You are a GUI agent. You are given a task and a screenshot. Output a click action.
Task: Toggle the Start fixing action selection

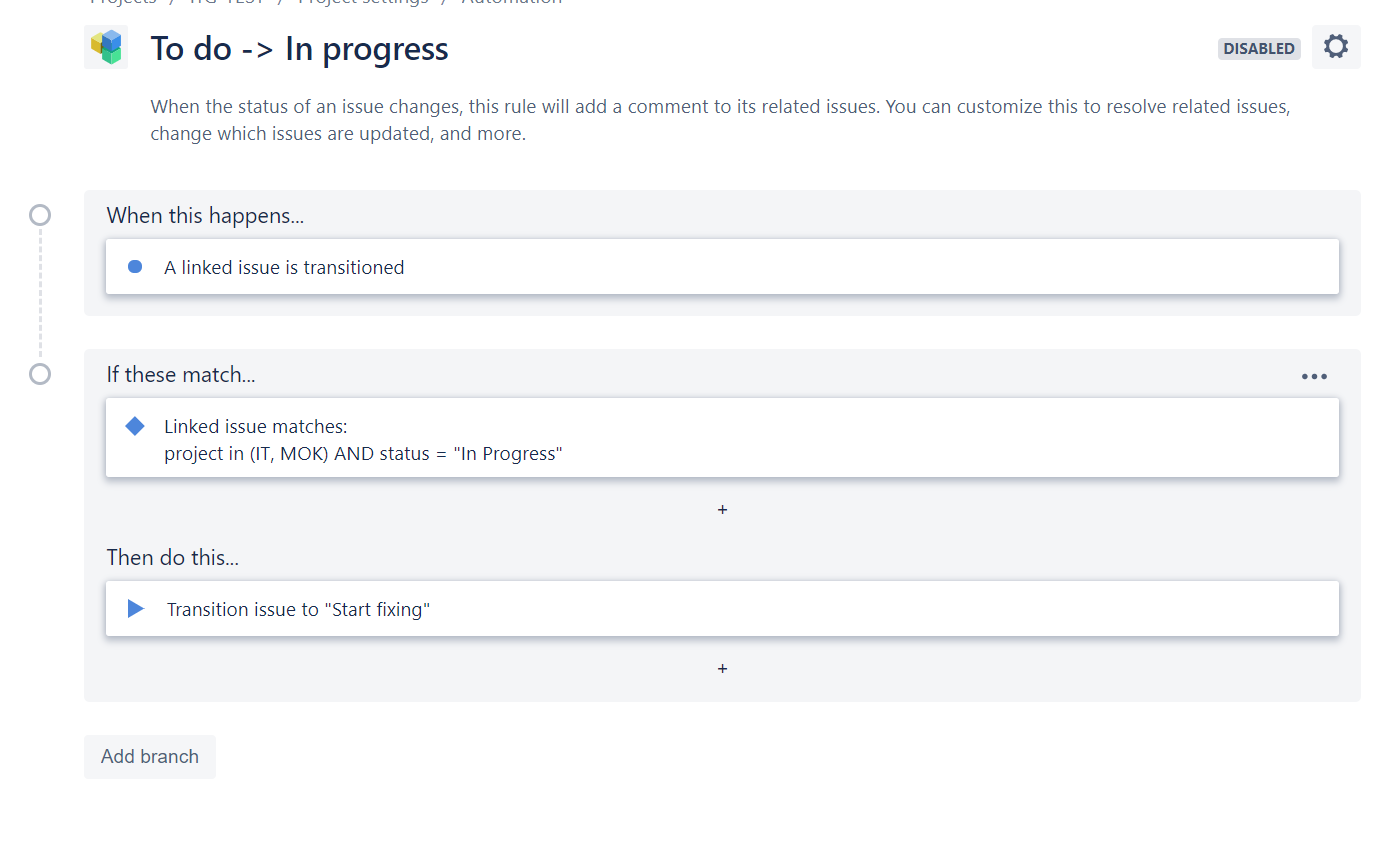pos(722,608)
